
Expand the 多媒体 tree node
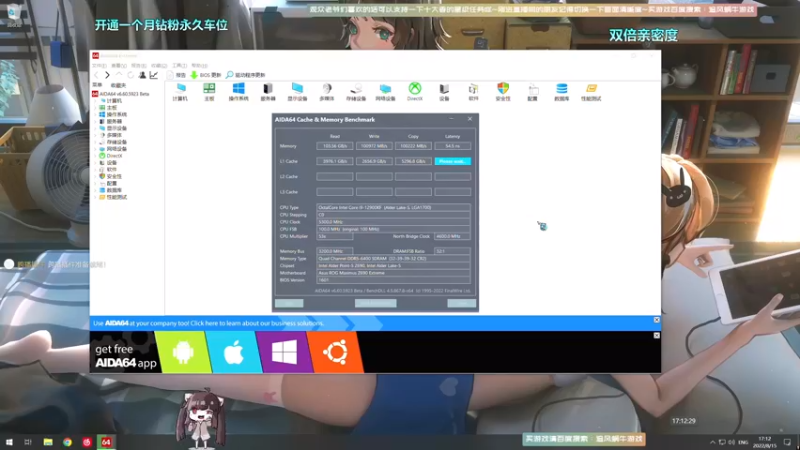(x=95, y=135)
